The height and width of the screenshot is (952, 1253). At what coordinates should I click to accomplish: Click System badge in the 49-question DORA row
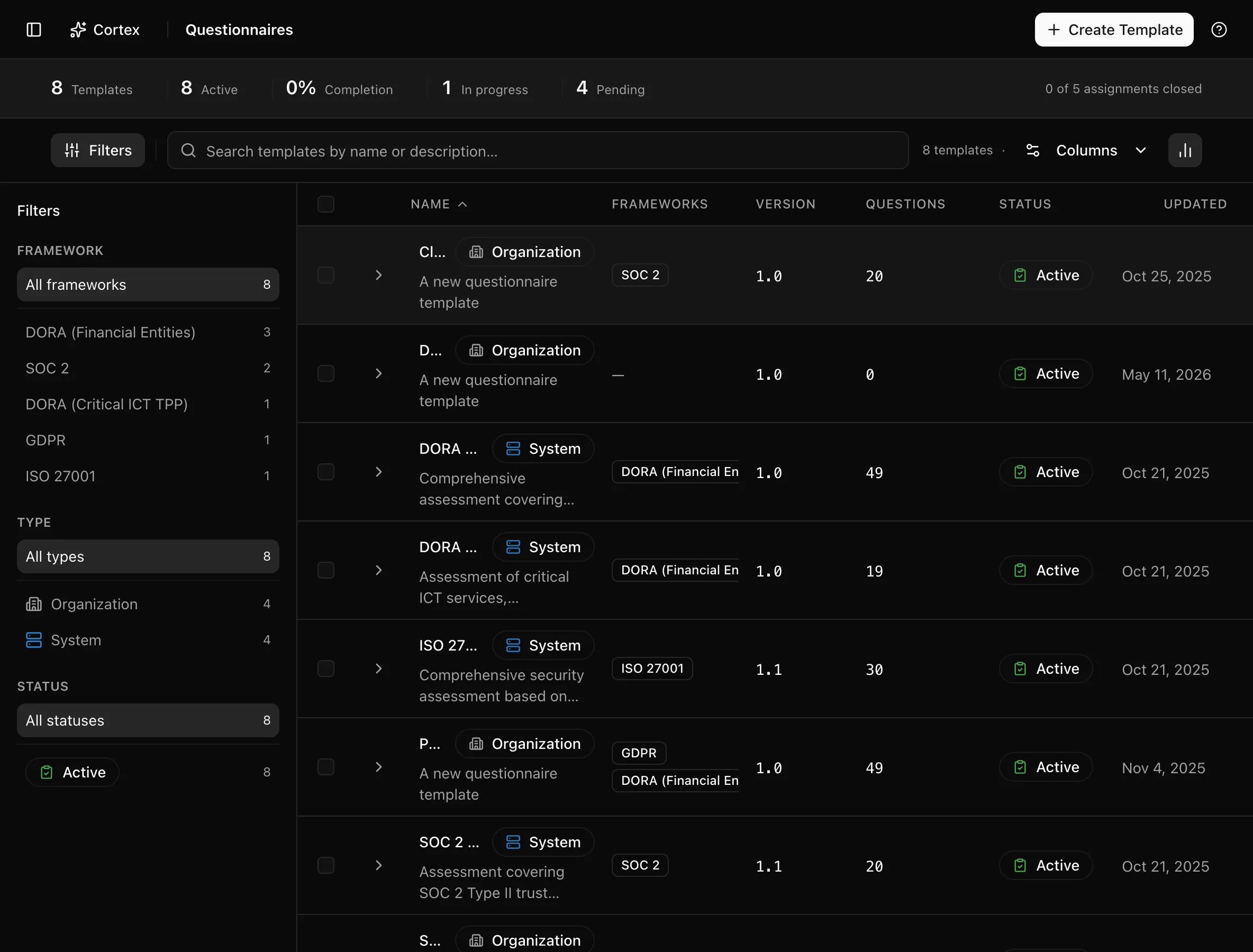[x=543, y=449]
